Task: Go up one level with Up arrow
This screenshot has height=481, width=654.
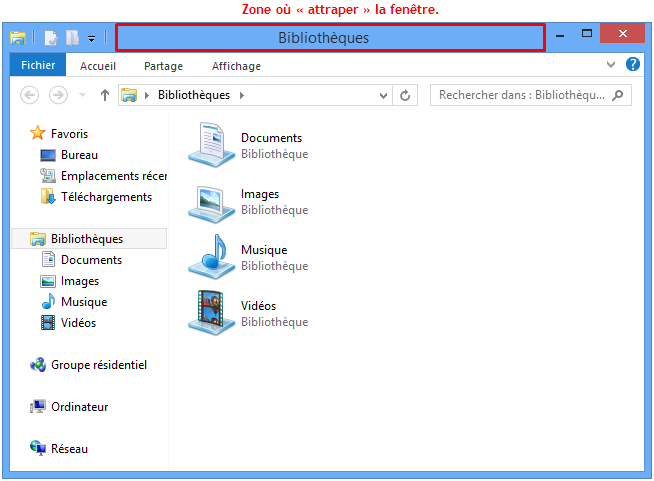Action: click(x=105, y=95)
